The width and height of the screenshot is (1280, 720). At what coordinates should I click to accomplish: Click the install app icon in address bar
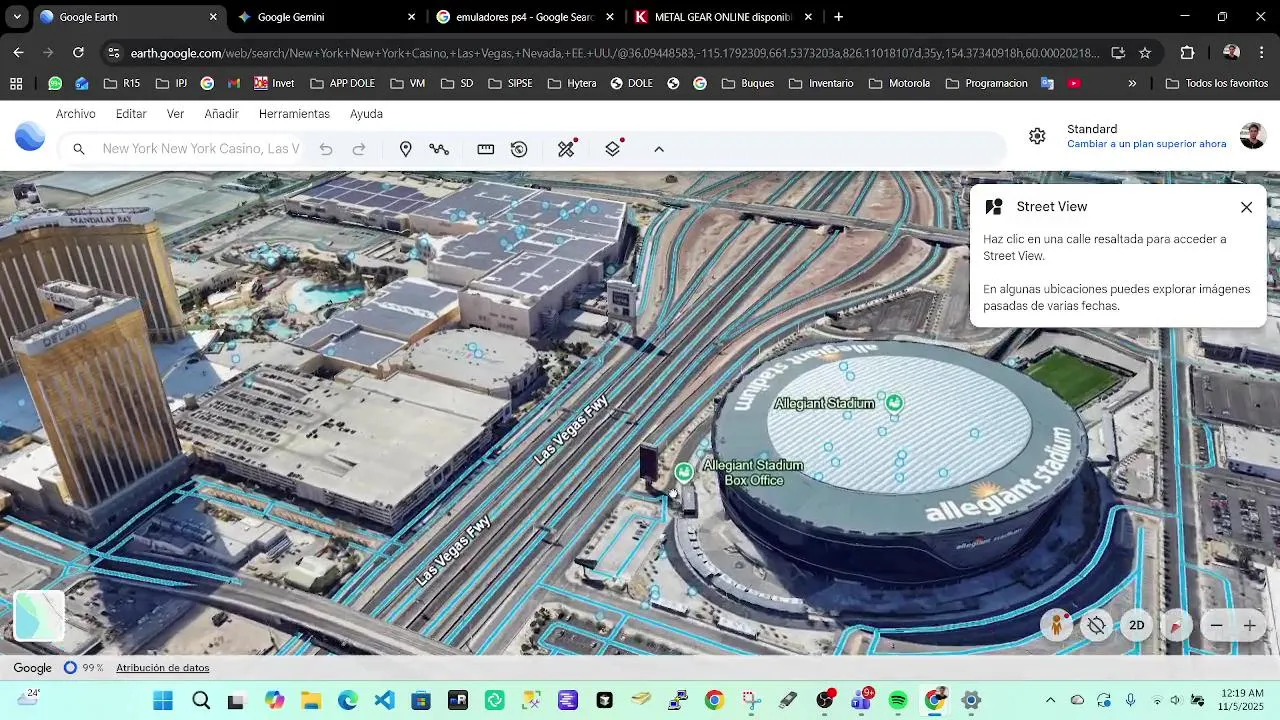(1118, 53)
